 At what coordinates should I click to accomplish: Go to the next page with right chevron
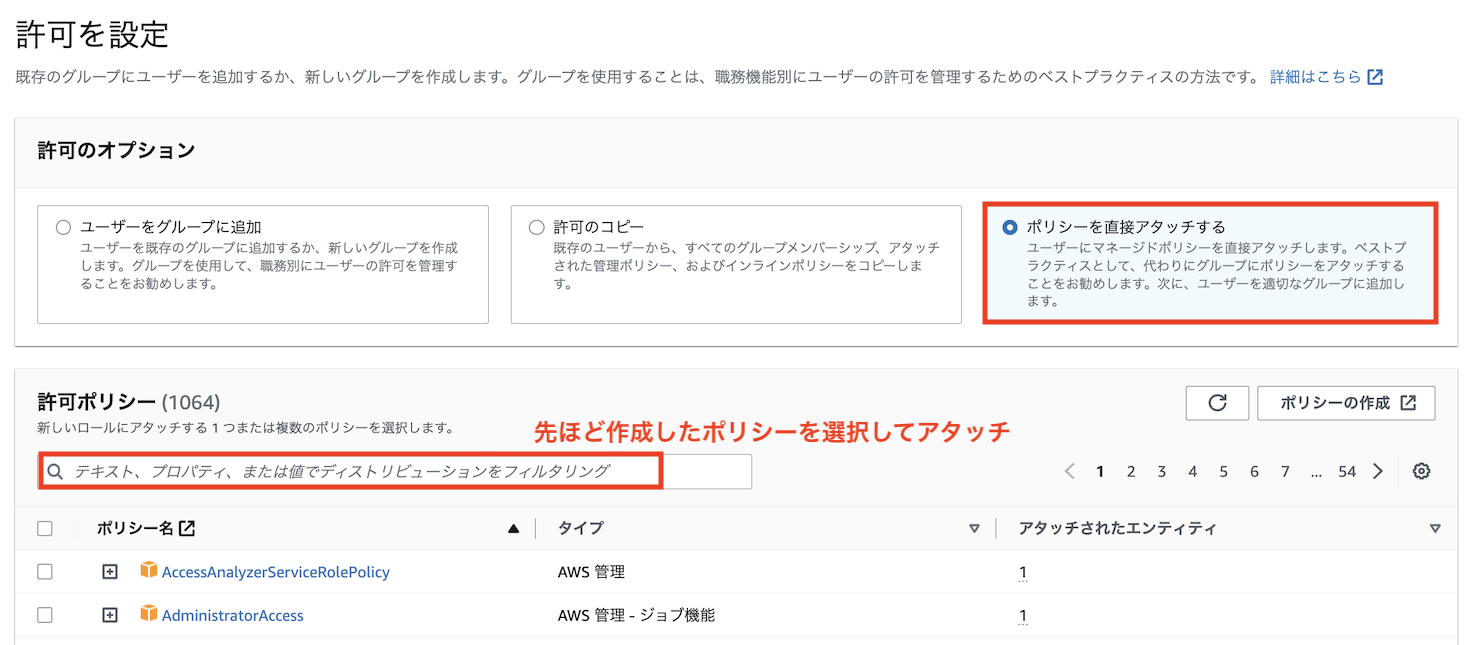(x=1378, y=471)
